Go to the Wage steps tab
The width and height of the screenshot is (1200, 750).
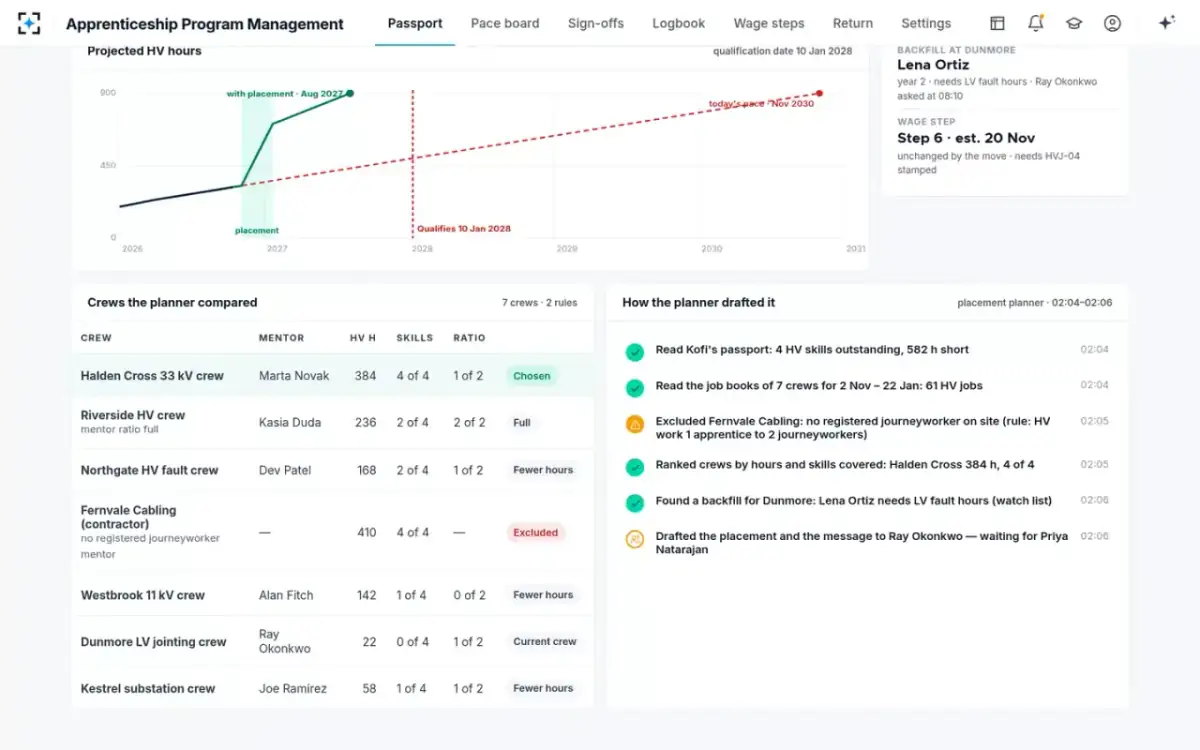(769, 23)
